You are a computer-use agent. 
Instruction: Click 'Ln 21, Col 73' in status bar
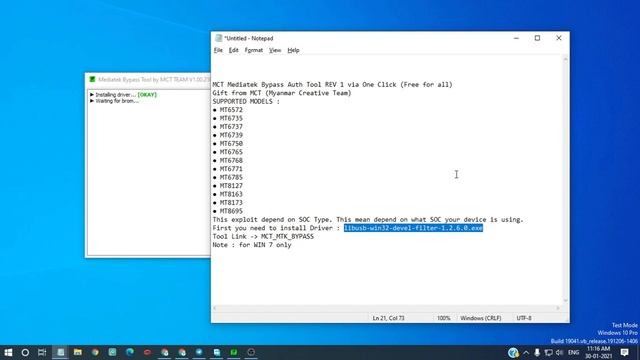coord(388,318)
